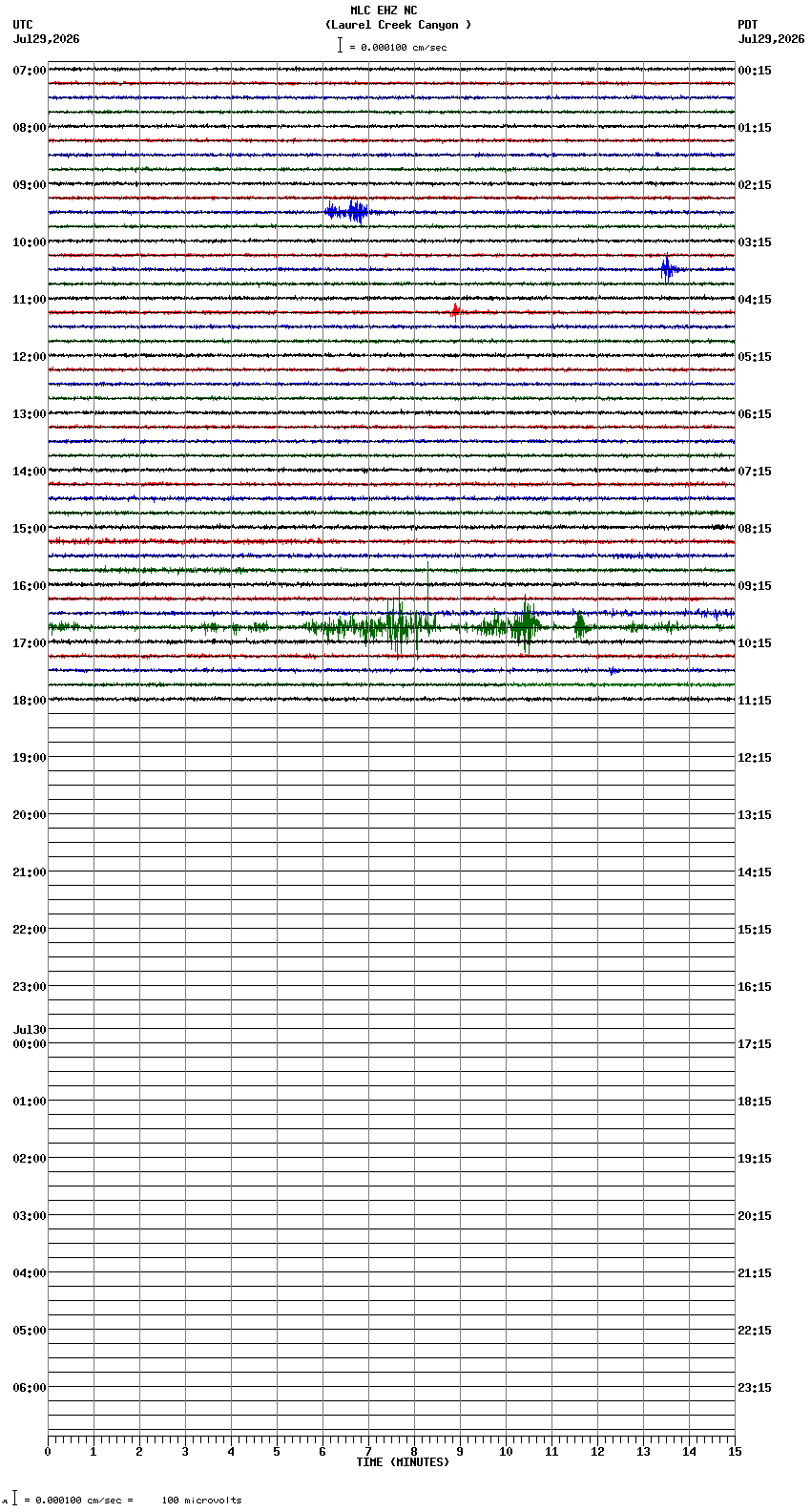Click the '10:15' PDT time label
The height and width of the screenshot is (1512, 811).
tap(755, 643)
